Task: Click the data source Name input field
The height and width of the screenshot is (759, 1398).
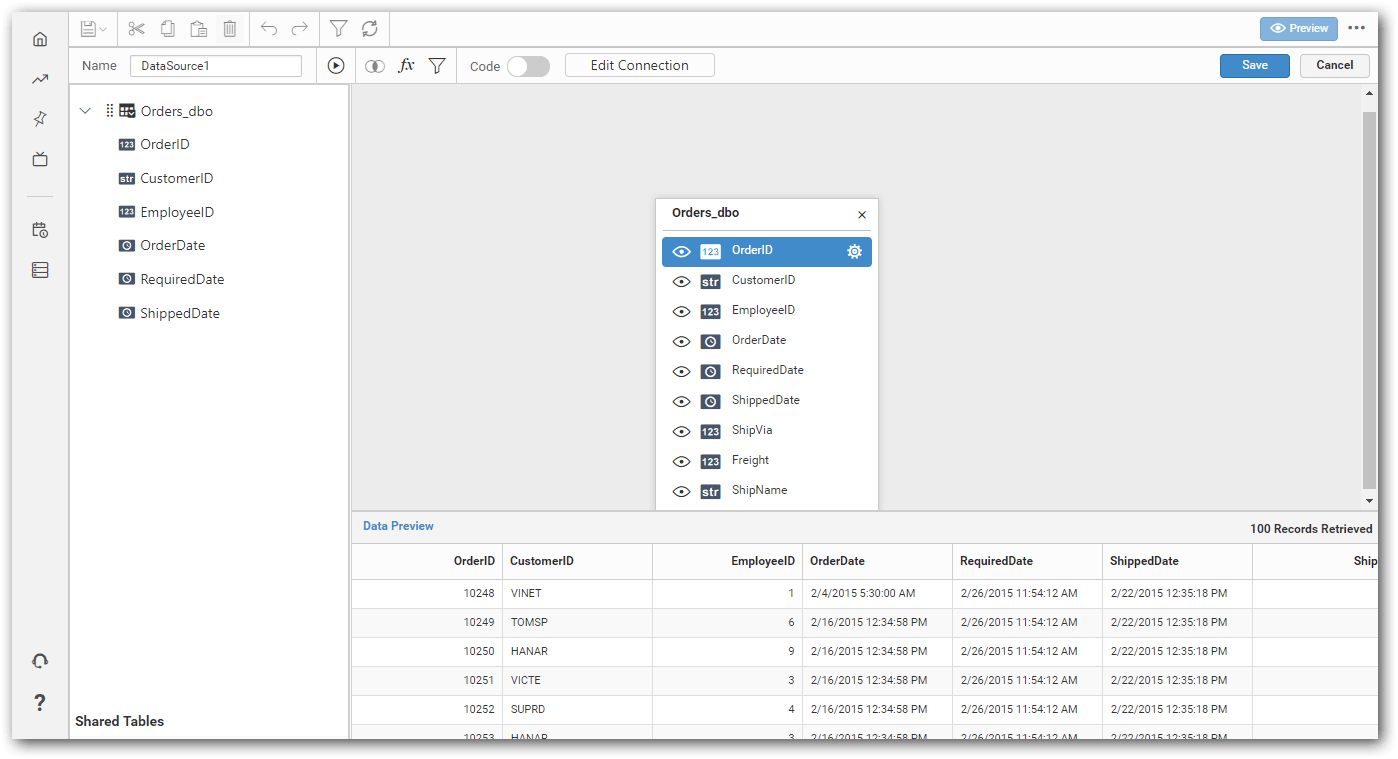Action: click(x=215, y=66)
